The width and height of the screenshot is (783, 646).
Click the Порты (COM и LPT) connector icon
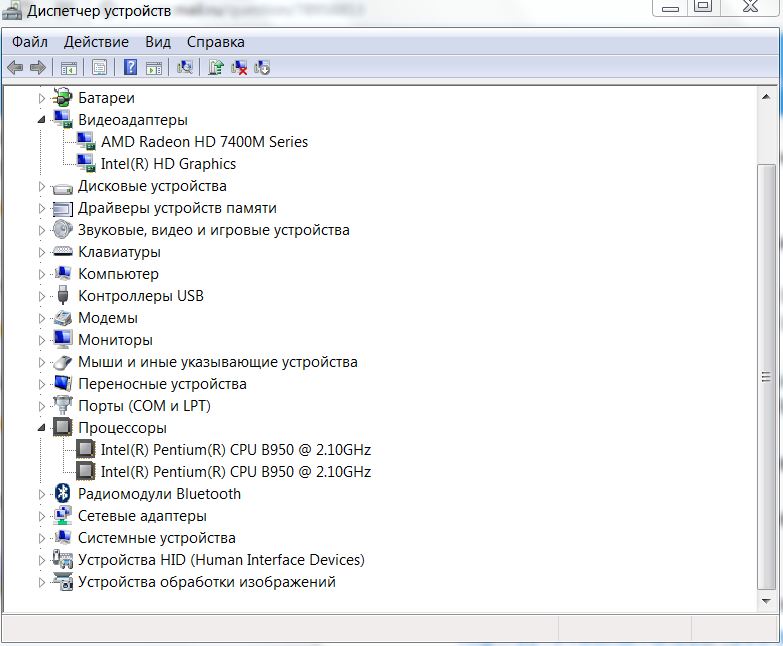pos(62,405)
